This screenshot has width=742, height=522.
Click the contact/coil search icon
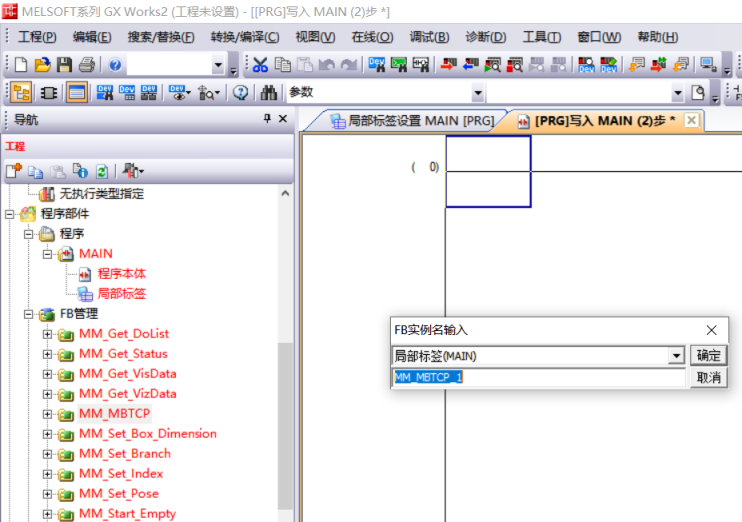point(421,64)
